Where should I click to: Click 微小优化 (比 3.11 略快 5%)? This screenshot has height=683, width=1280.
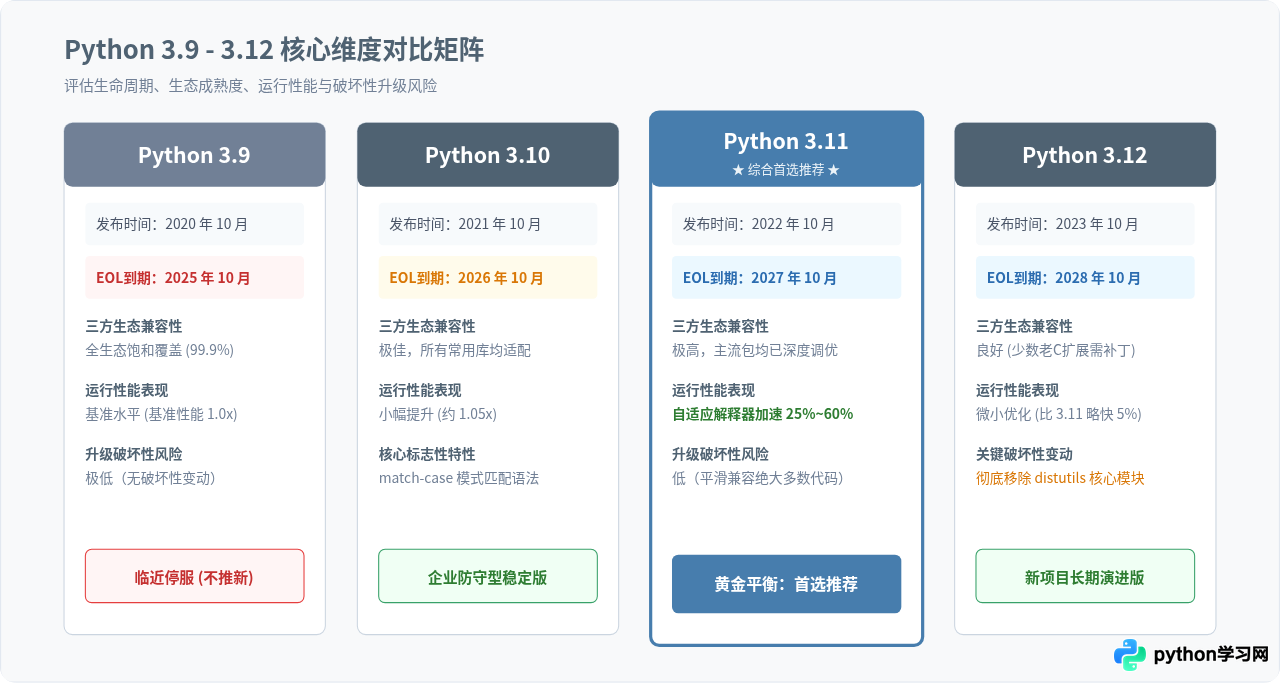1059,414
